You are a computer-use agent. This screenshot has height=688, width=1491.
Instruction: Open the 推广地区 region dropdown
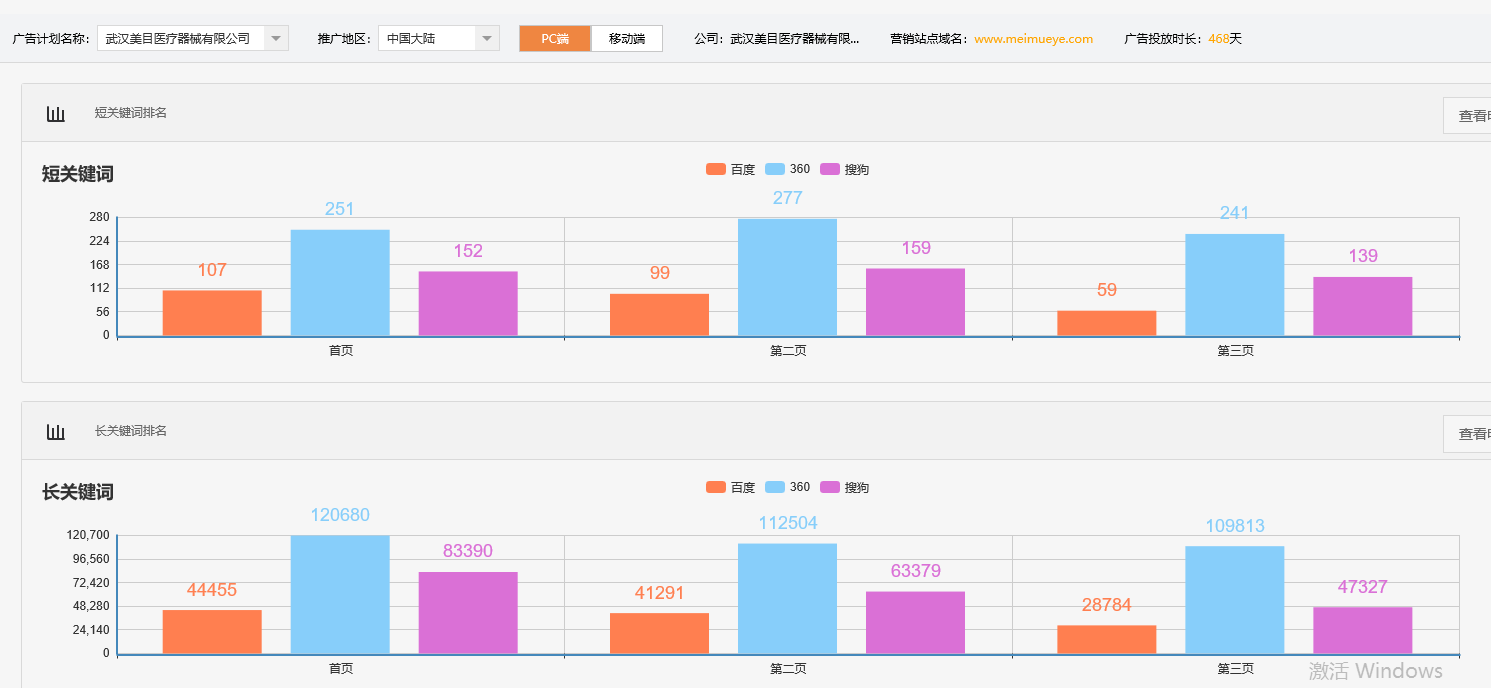point(487,38)
